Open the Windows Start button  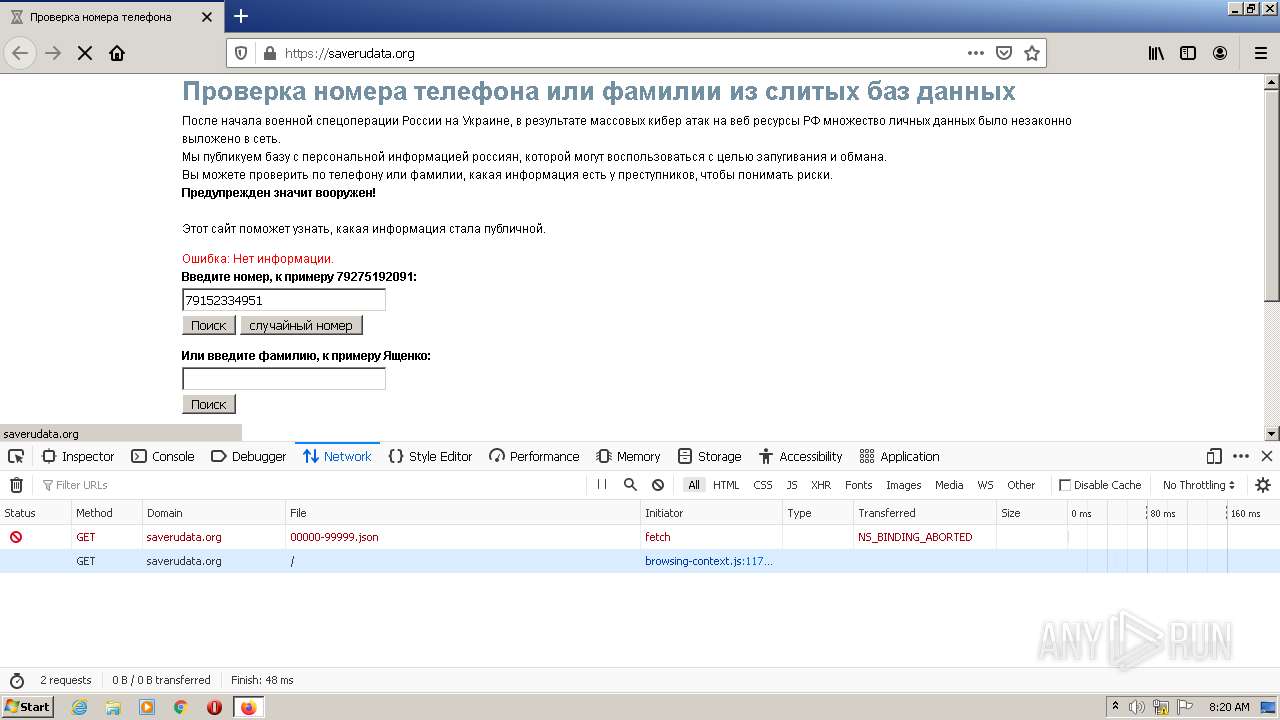tap(27, 706)
